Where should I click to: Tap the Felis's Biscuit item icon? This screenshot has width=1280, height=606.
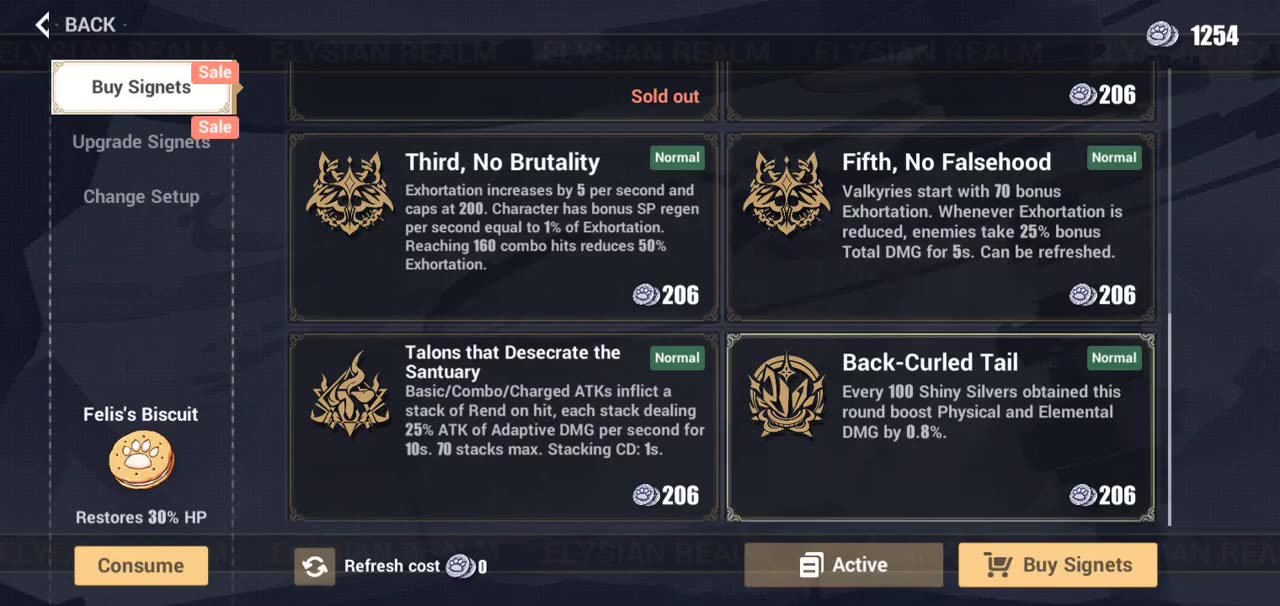click(141, 460)
